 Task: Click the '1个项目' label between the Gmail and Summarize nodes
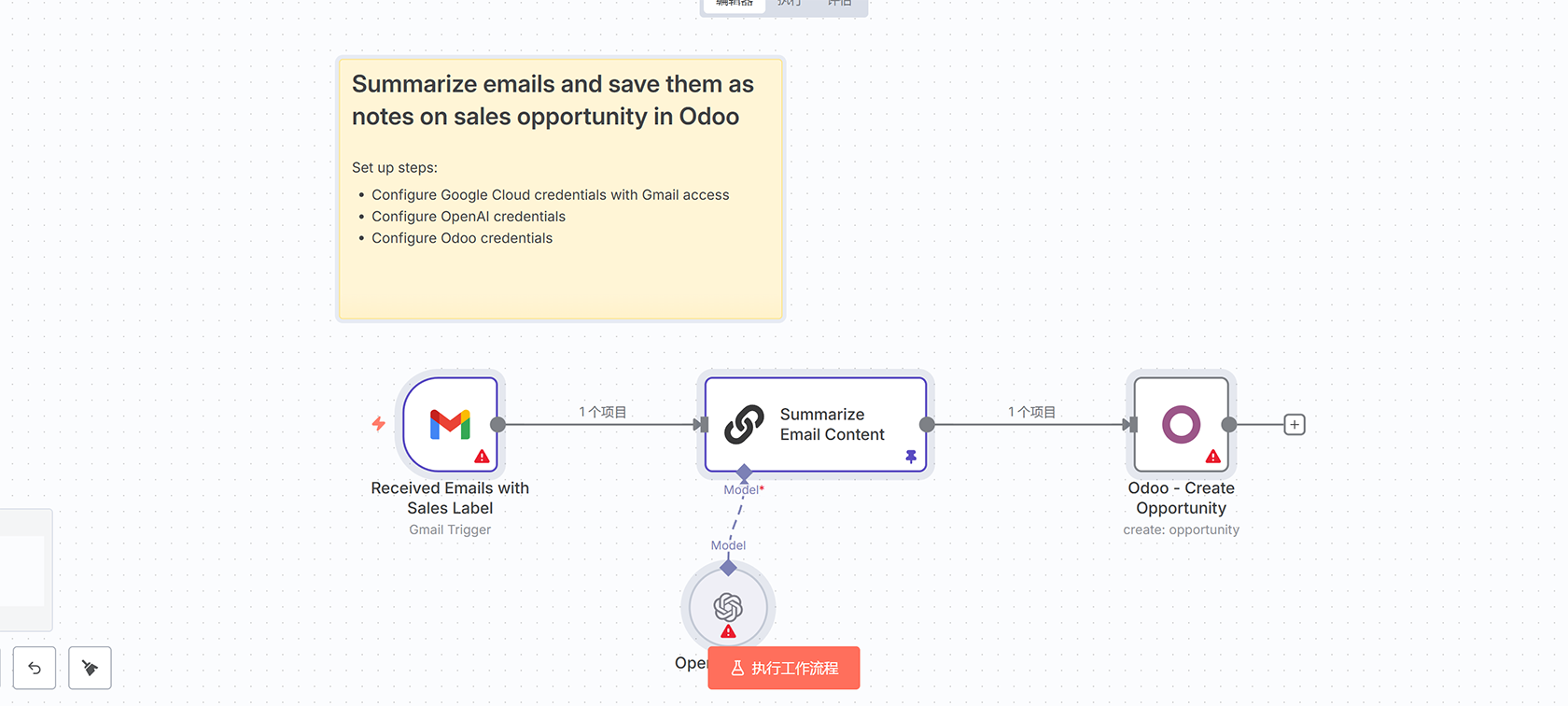[603, 412]
